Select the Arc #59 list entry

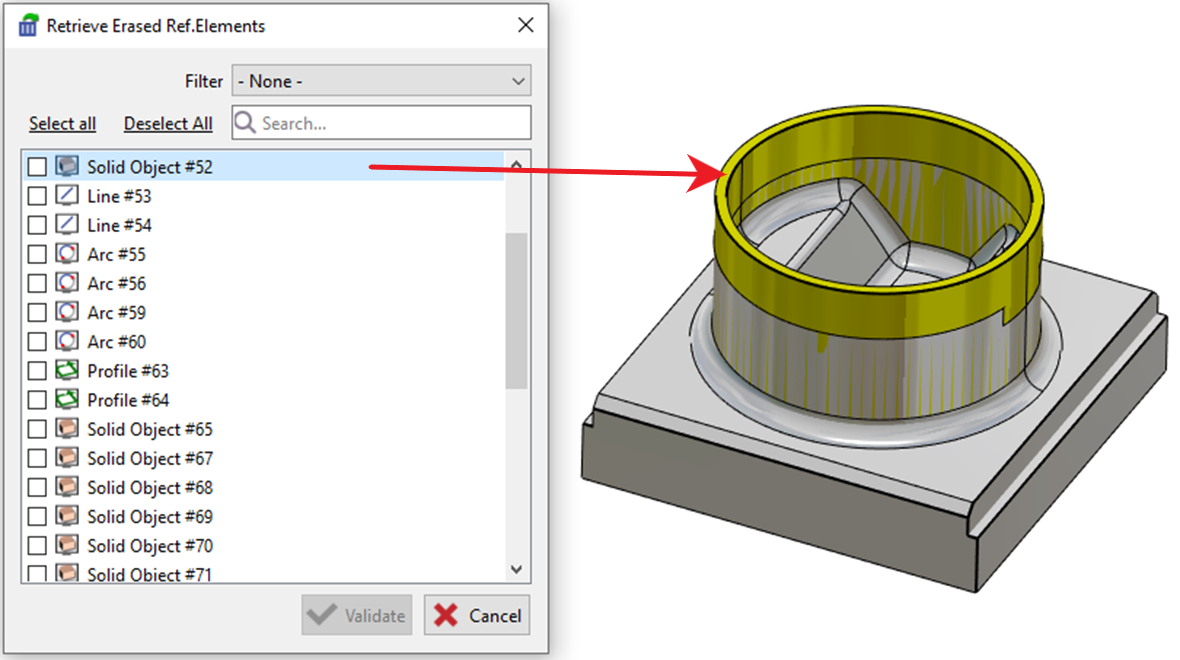point(116,313)
